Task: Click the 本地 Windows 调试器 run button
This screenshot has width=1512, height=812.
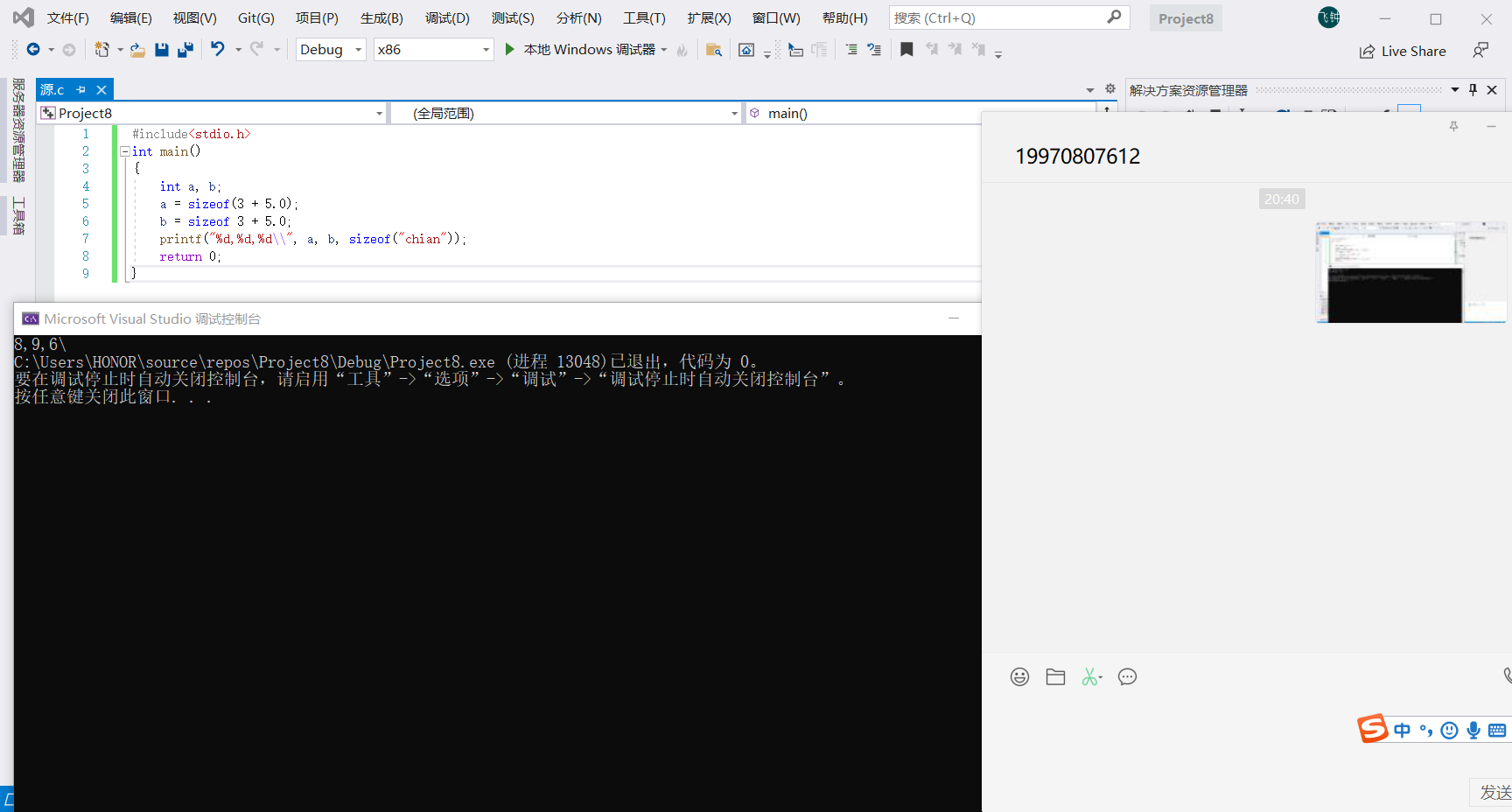Action: coord(580,50)
